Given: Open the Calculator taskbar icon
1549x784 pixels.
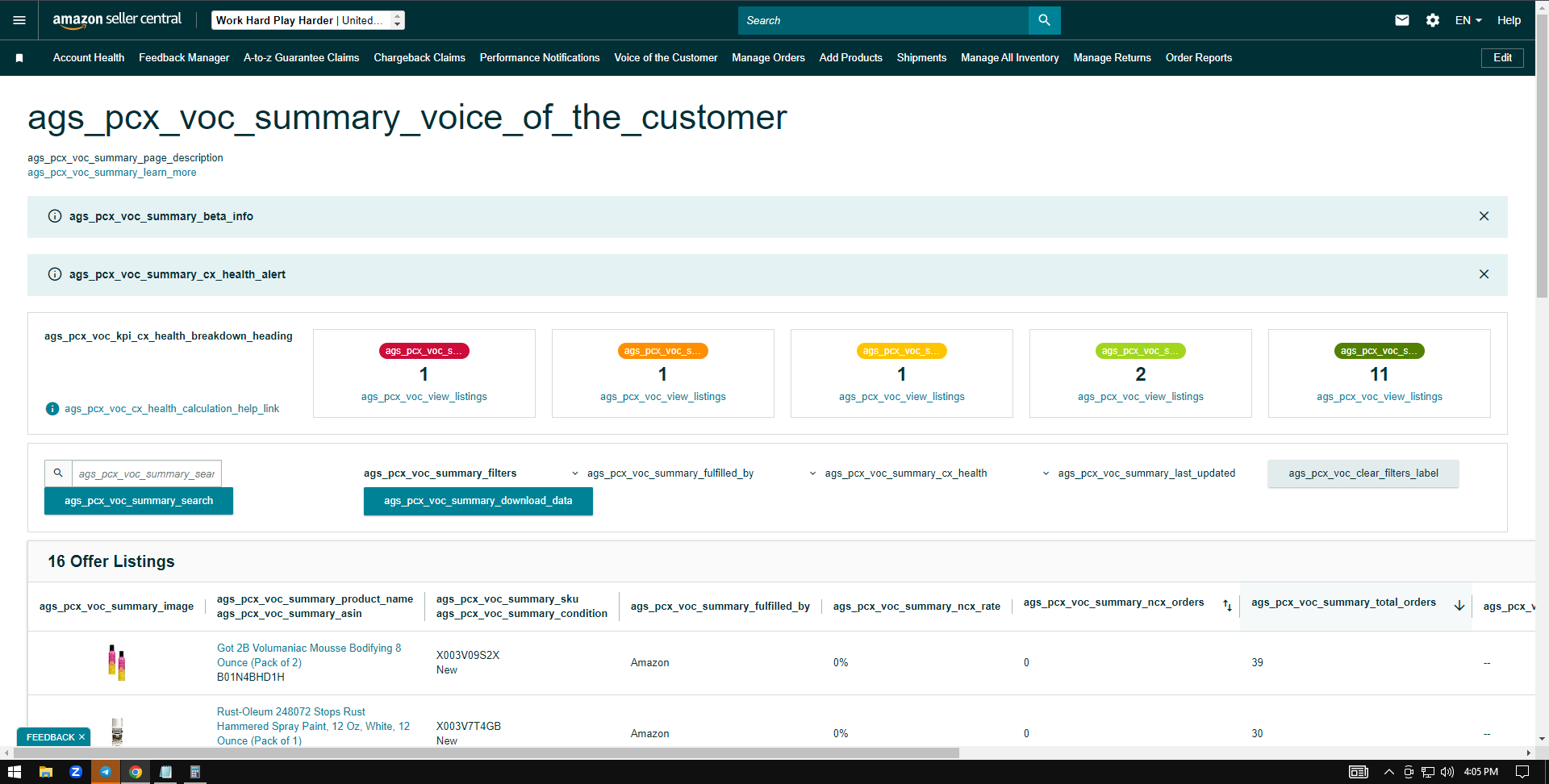Looking at the screenshot, I should pos(194,772).
